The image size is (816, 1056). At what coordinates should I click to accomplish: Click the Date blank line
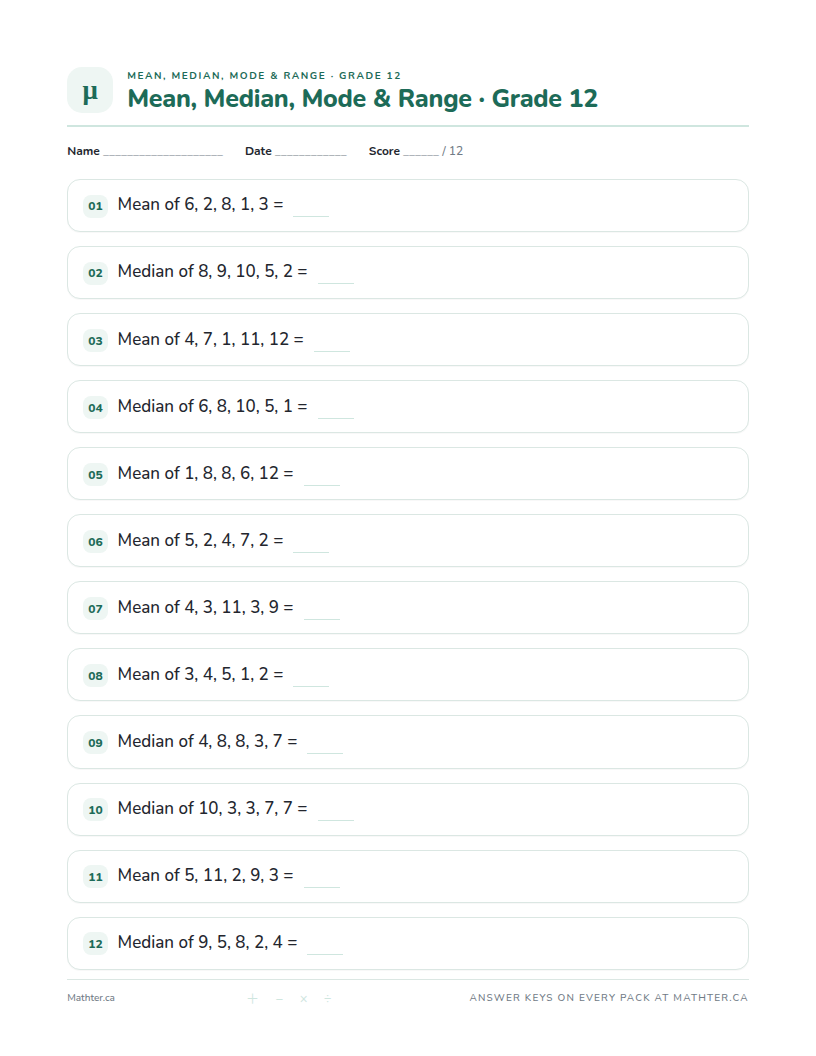310,154
